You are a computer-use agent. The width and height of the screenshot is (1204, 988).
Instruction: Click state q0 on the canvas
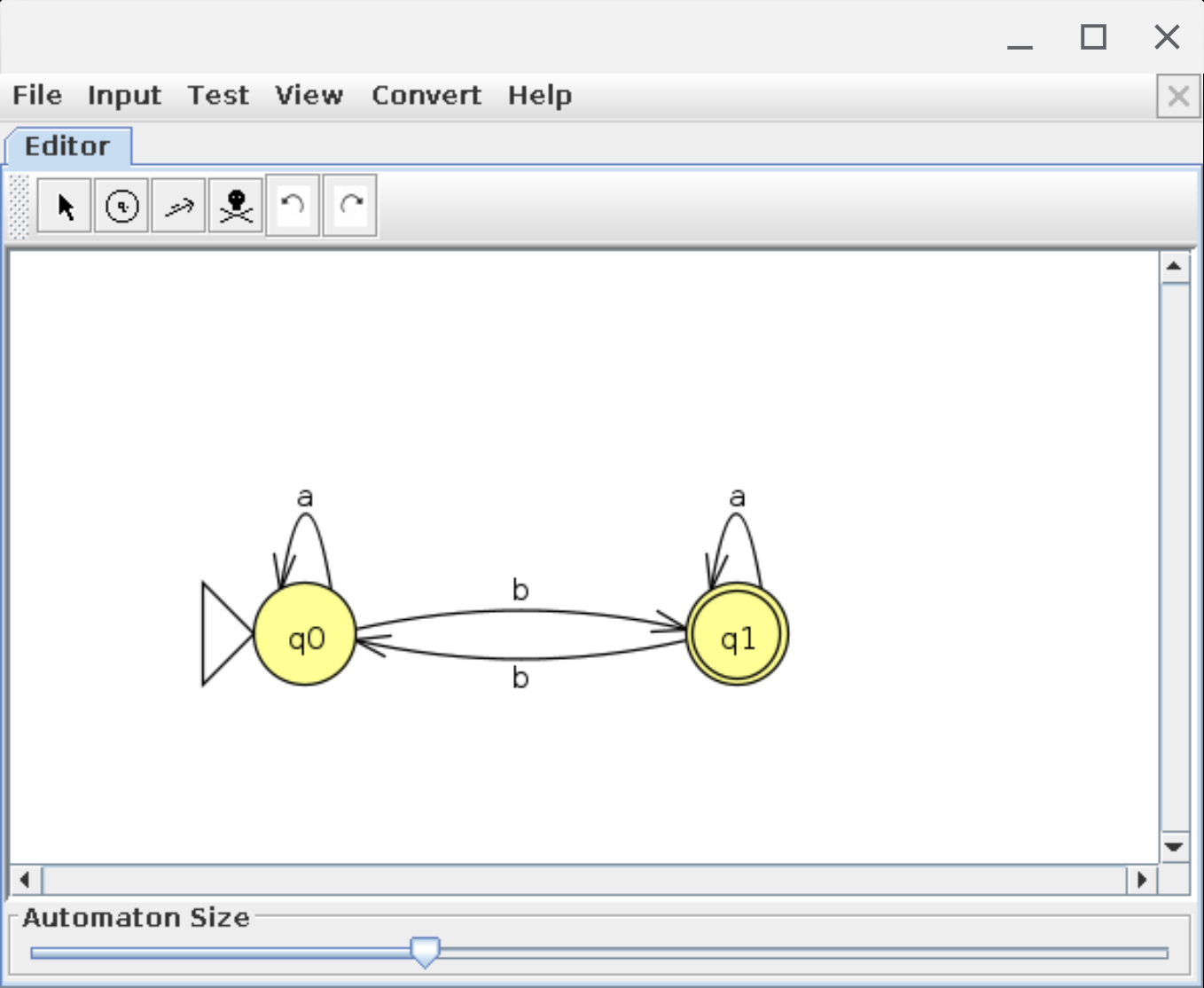pyautogui.click(x=305, y=635)
